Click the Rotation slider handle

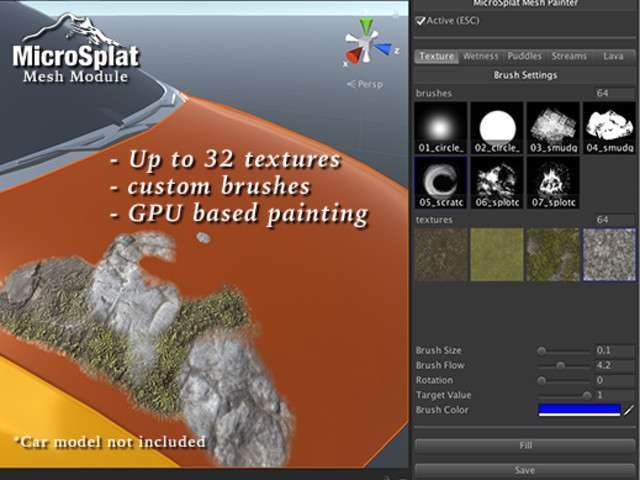coord(542,380)
